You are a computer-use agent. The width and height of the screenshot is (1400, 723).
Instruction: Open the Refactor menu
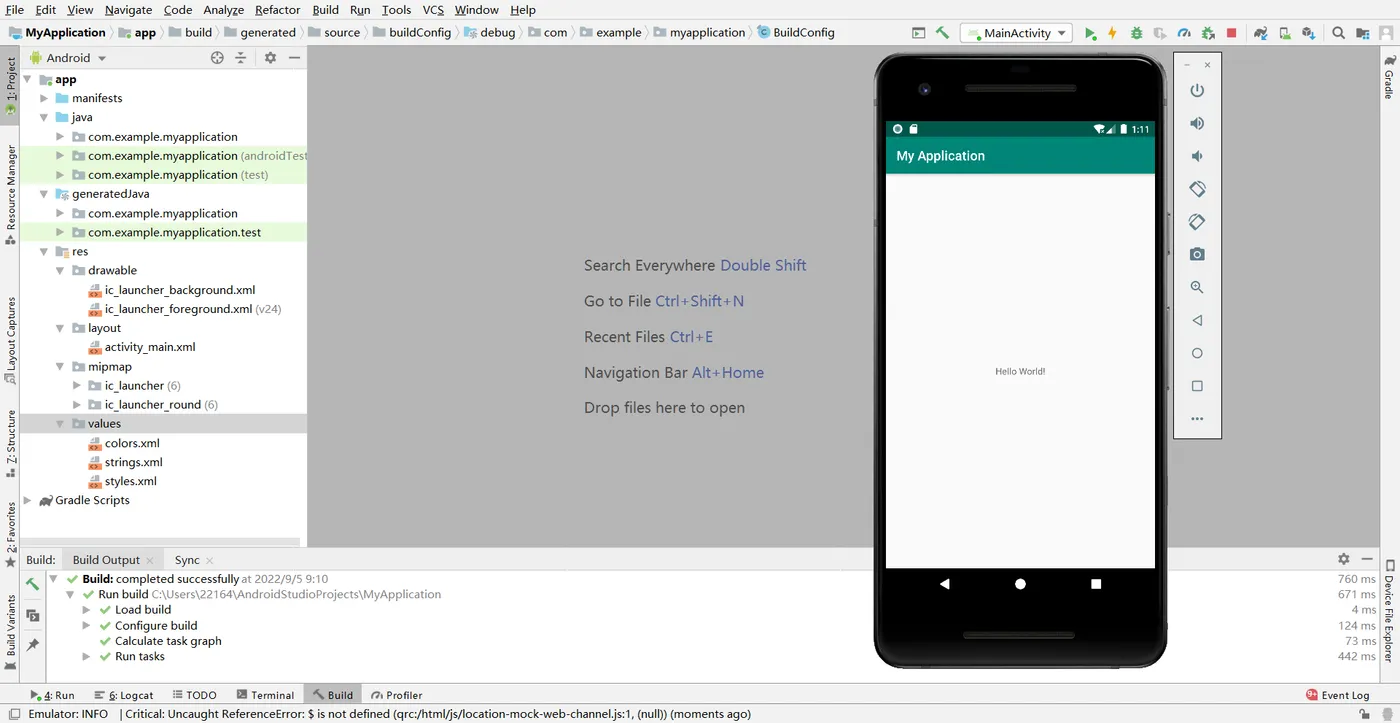click(x=277, y=10)
